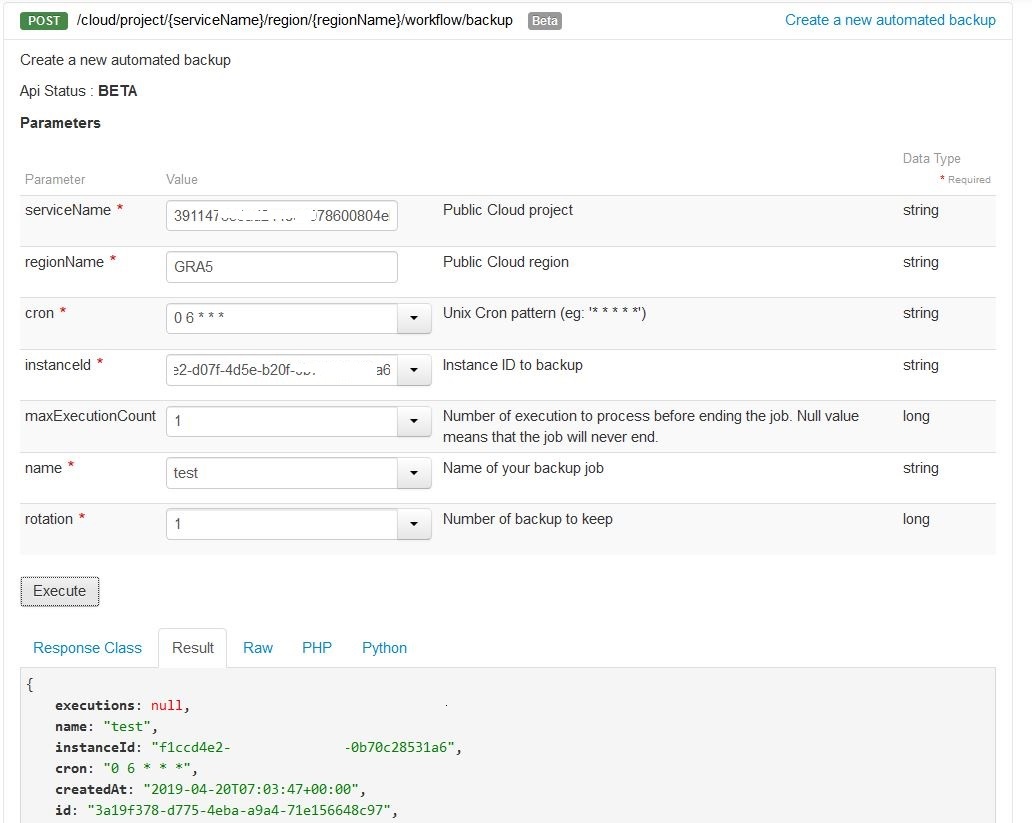Open the cron pattern dropdown arrow
The width and height of the screenshot is (1032, 823).
[x=414, y=319]
